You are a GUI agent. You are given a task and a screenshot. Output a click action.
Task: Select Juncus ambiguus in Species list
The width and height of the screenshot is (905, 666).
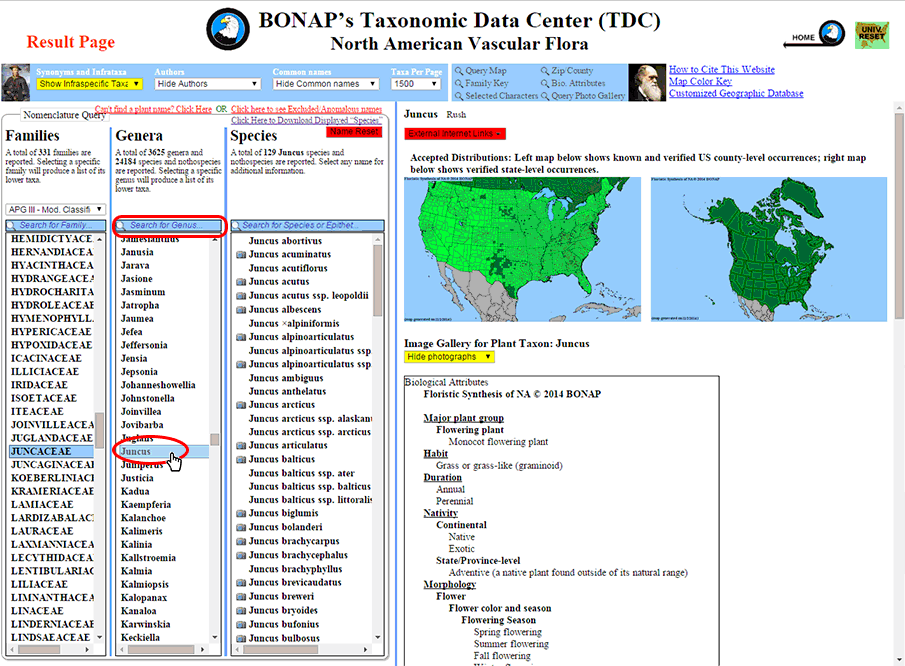coord(286,379)
